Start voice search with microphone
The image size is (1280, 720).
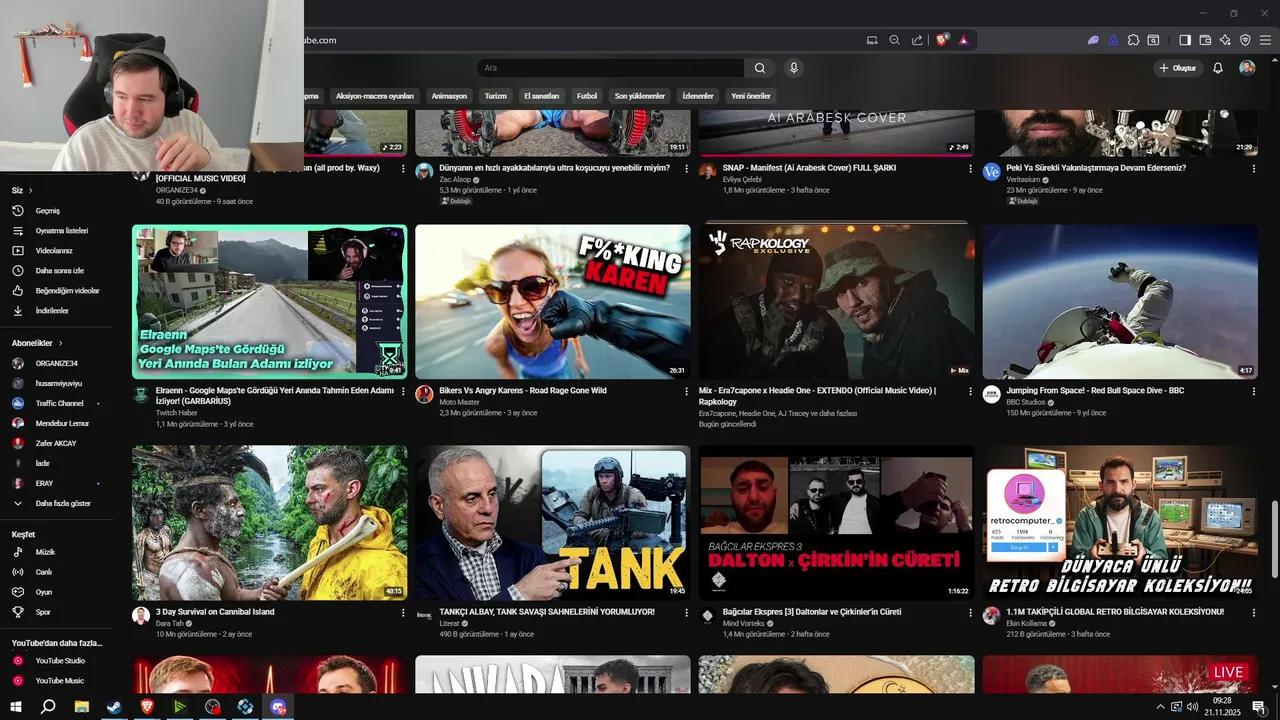(794, 68)
